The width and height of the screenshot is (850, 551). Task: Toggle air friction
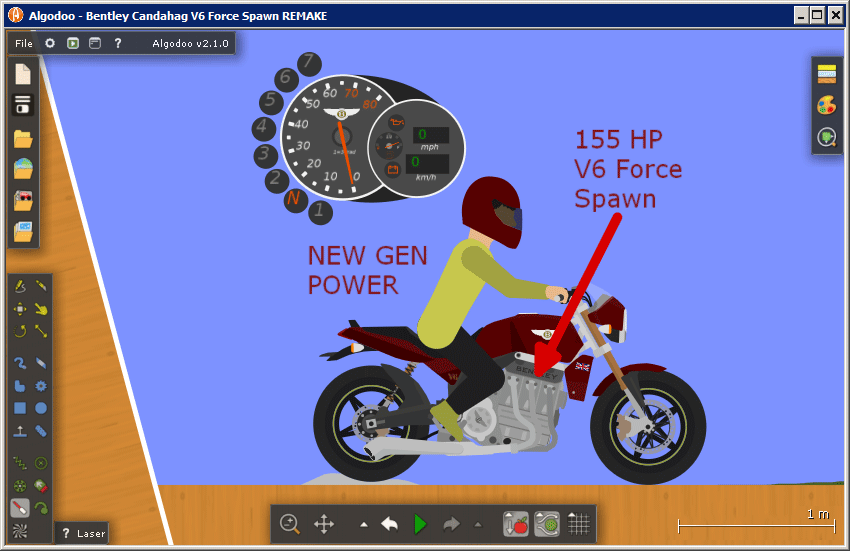[x=547, y=524]
